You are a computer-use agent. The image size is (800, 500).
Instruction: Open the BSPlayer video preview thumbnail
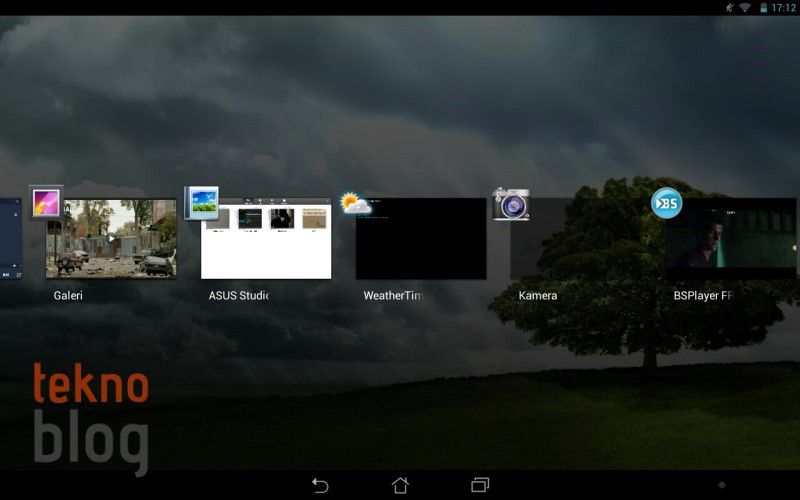point(731,240)
